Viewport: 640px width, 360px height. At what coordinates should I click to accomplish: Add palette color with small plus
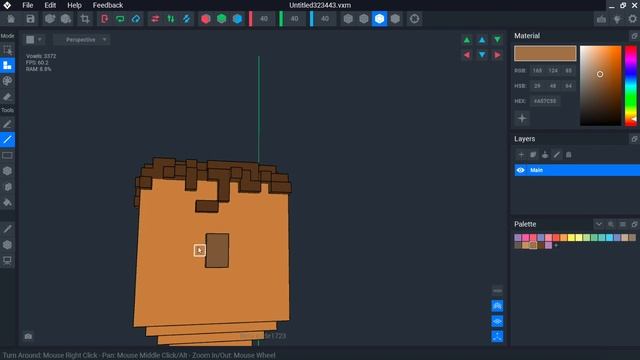point(556,245)
